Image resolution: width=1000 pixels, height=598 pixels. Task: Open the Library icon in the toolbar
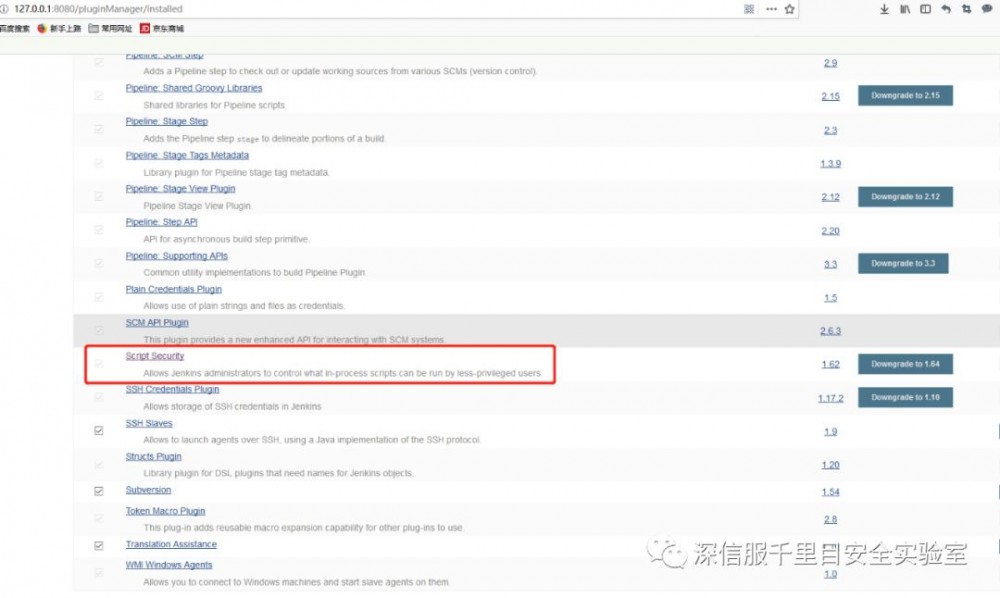pyautogui.click(x=905, y=8)
